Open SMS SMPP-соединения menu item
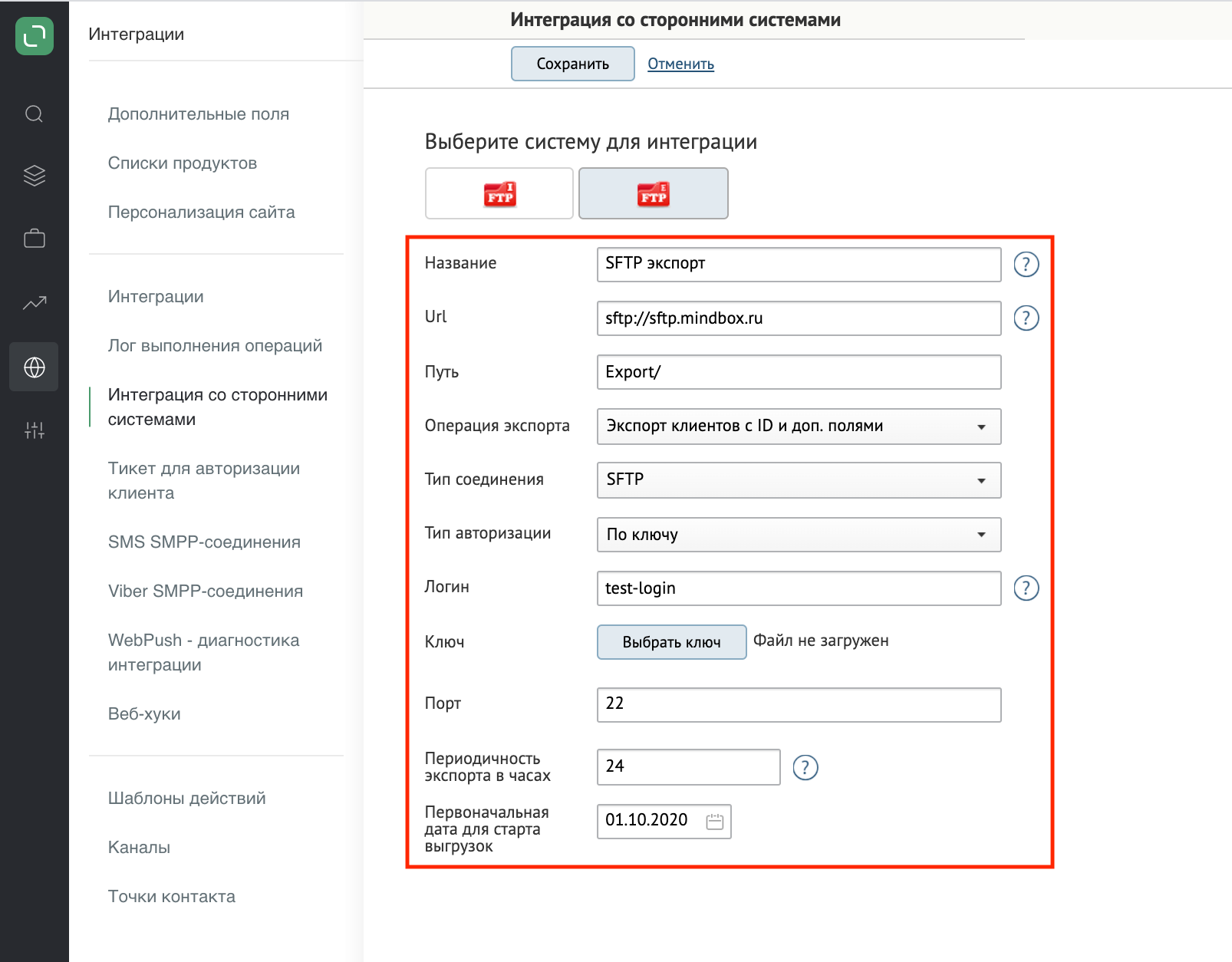The image size is (1232, 962). 204,542
